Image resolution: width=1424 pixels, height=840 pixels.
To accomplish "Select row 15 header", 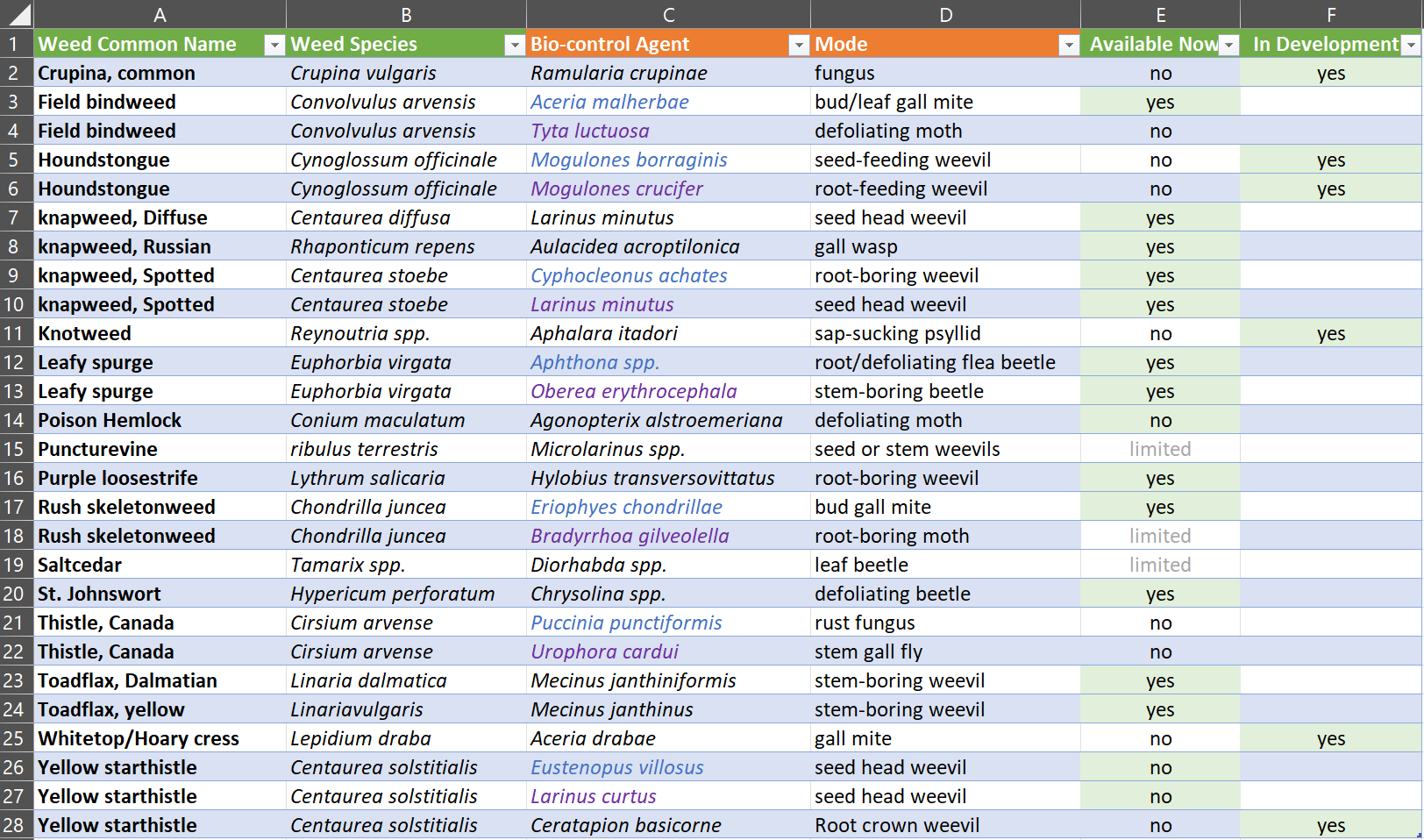I will pos(15,449).
